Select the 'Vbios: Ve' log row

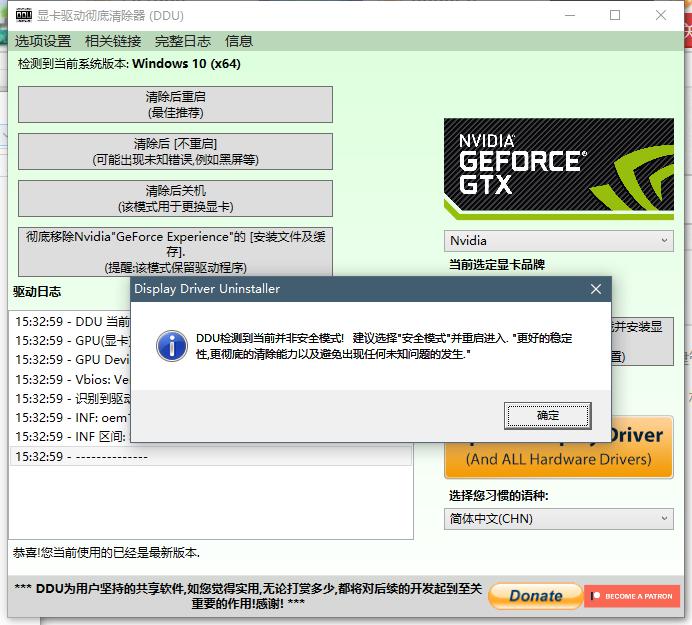pos(71,380)
